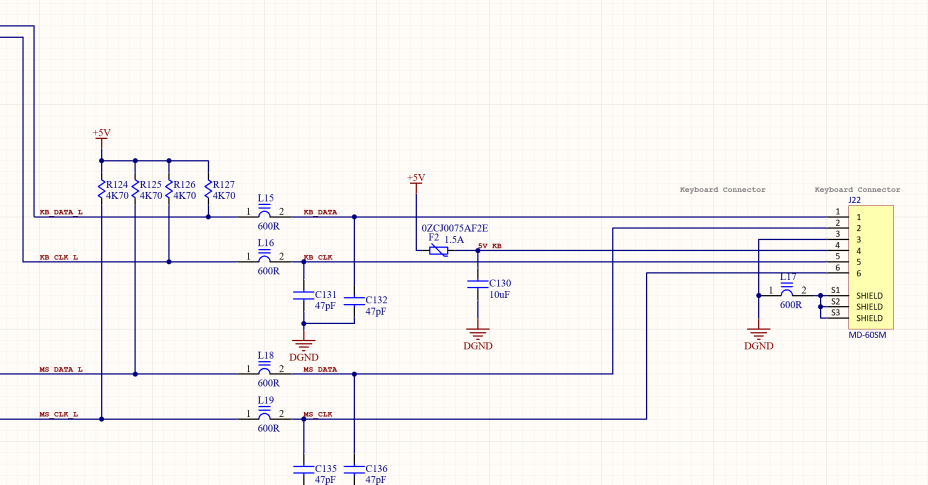Click fuse F2 symbol
The image size is (928, 485).
[438, 251]
